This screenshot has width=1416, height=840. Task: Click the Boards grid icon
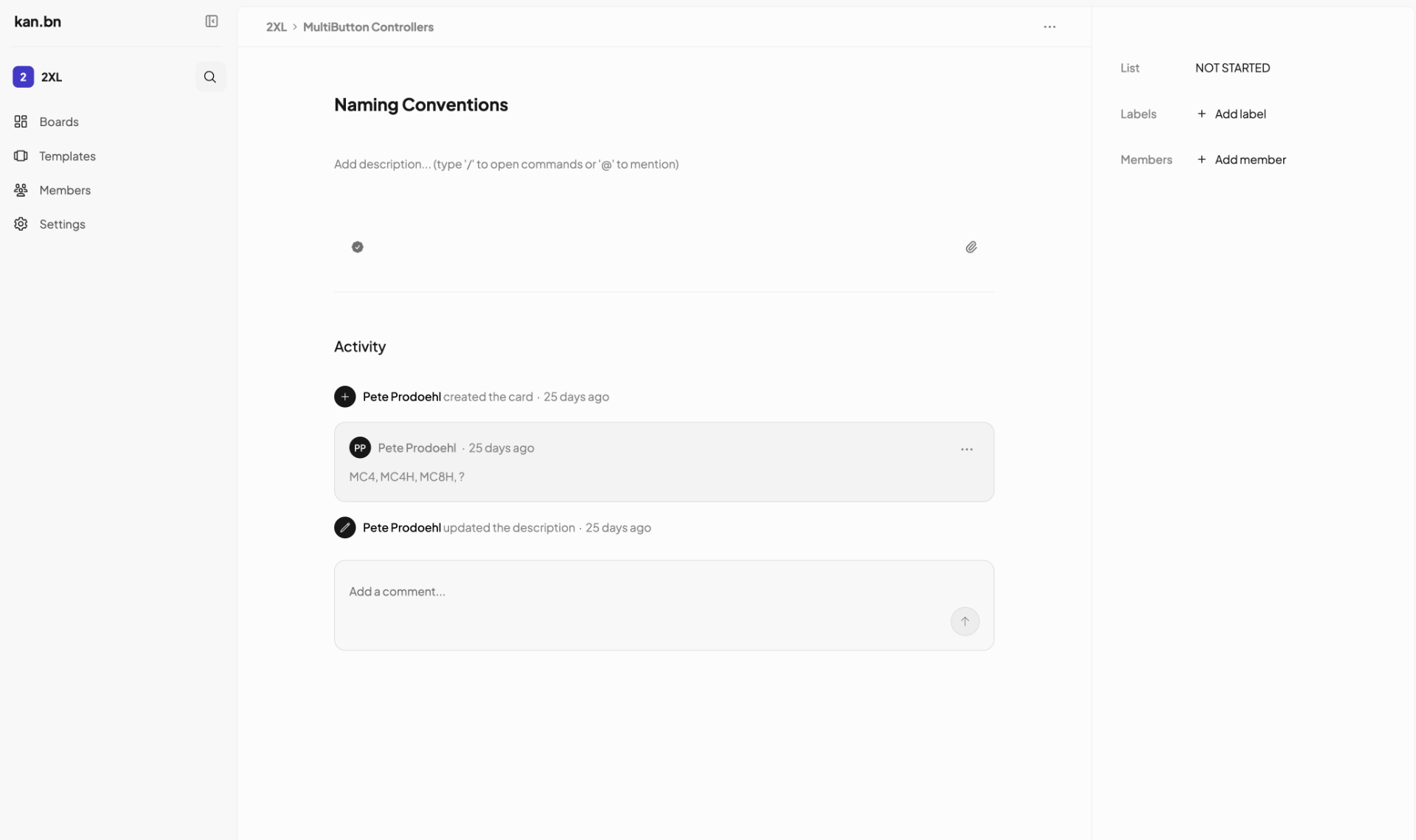[x=21, y=122]
